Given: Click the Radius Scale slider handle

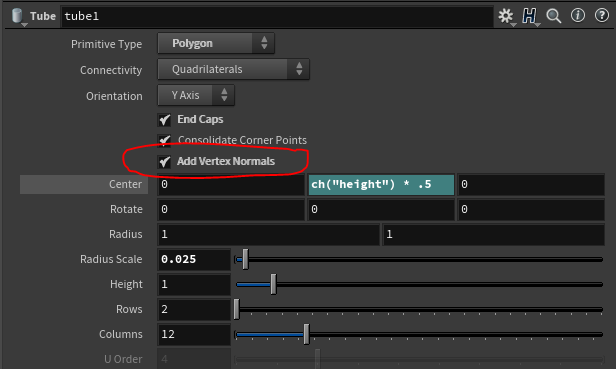Looking at the screenshot, I should click(x=245, y=259).
